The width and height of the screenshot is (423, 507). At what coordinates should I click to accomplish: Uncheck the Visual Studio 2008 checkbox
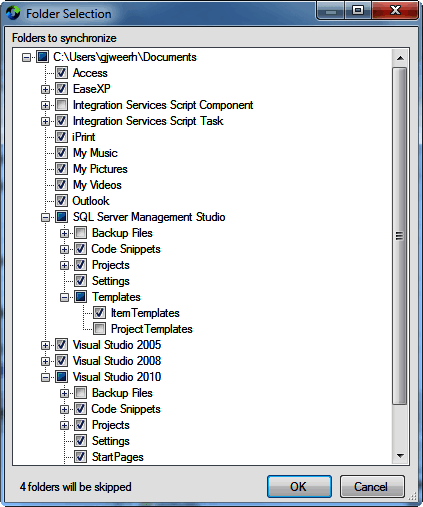pyautogui.click(x=61, y=361)
